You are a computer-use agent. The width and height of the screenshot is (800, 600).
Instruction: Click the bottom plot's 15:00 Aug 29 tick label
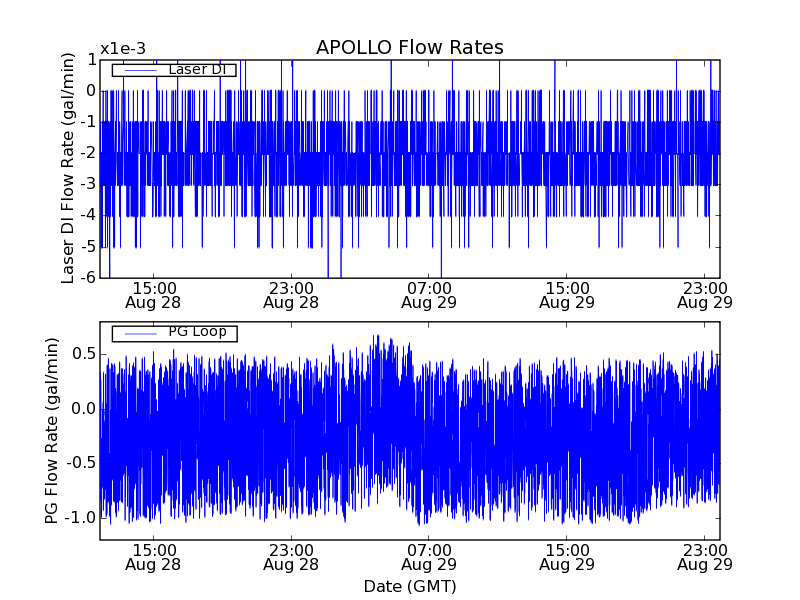pos(567,558)
